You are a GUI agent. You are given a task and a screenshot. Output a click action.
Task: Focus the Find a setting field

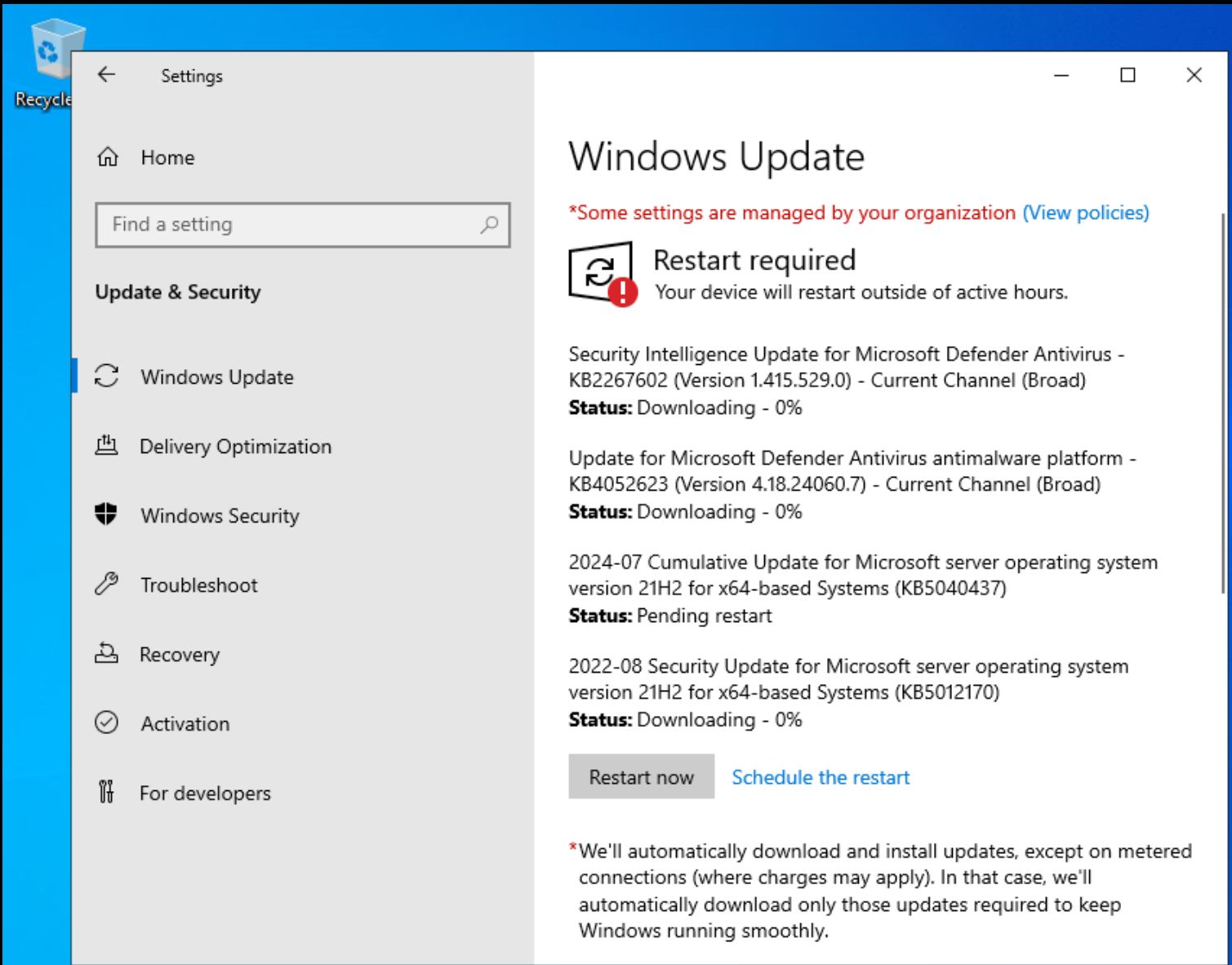[302, 225]
